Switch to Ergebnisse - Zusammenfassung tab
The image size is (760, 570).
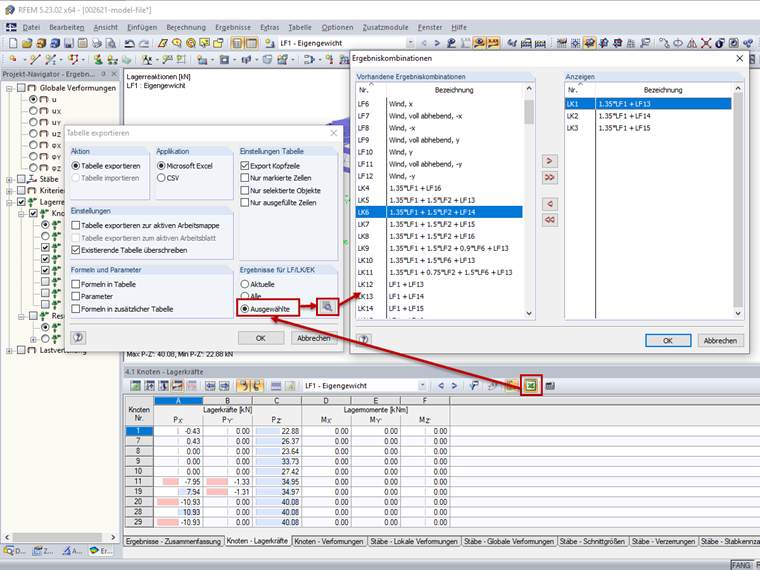click(x=173, y=541)
